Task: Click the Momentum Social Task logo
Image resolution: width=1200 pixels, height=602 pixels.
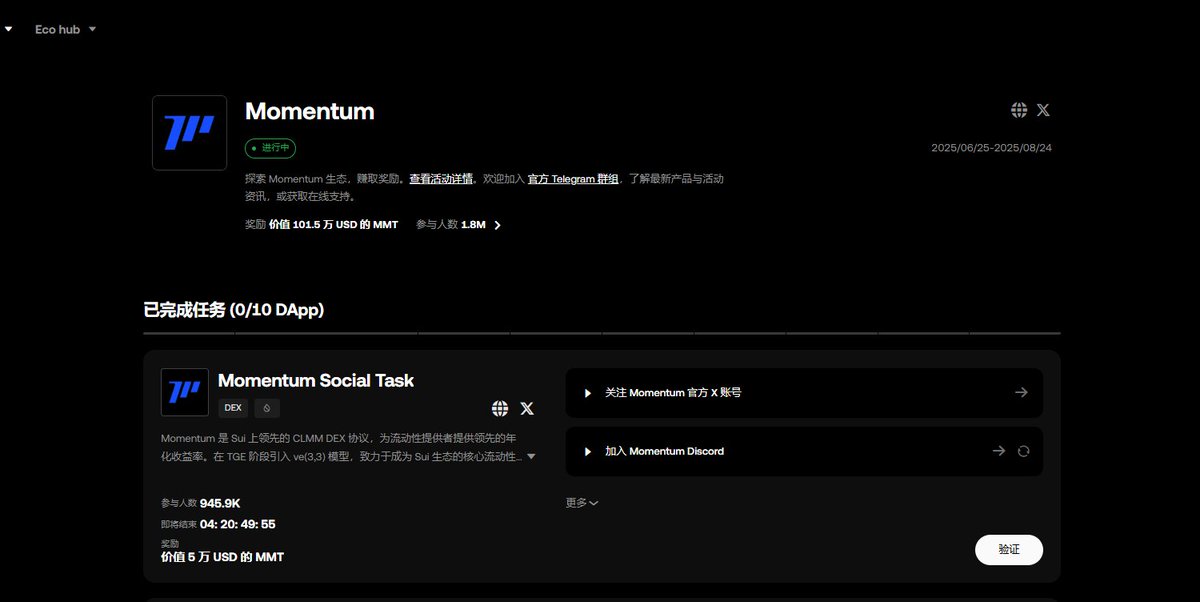Action: 185,392
